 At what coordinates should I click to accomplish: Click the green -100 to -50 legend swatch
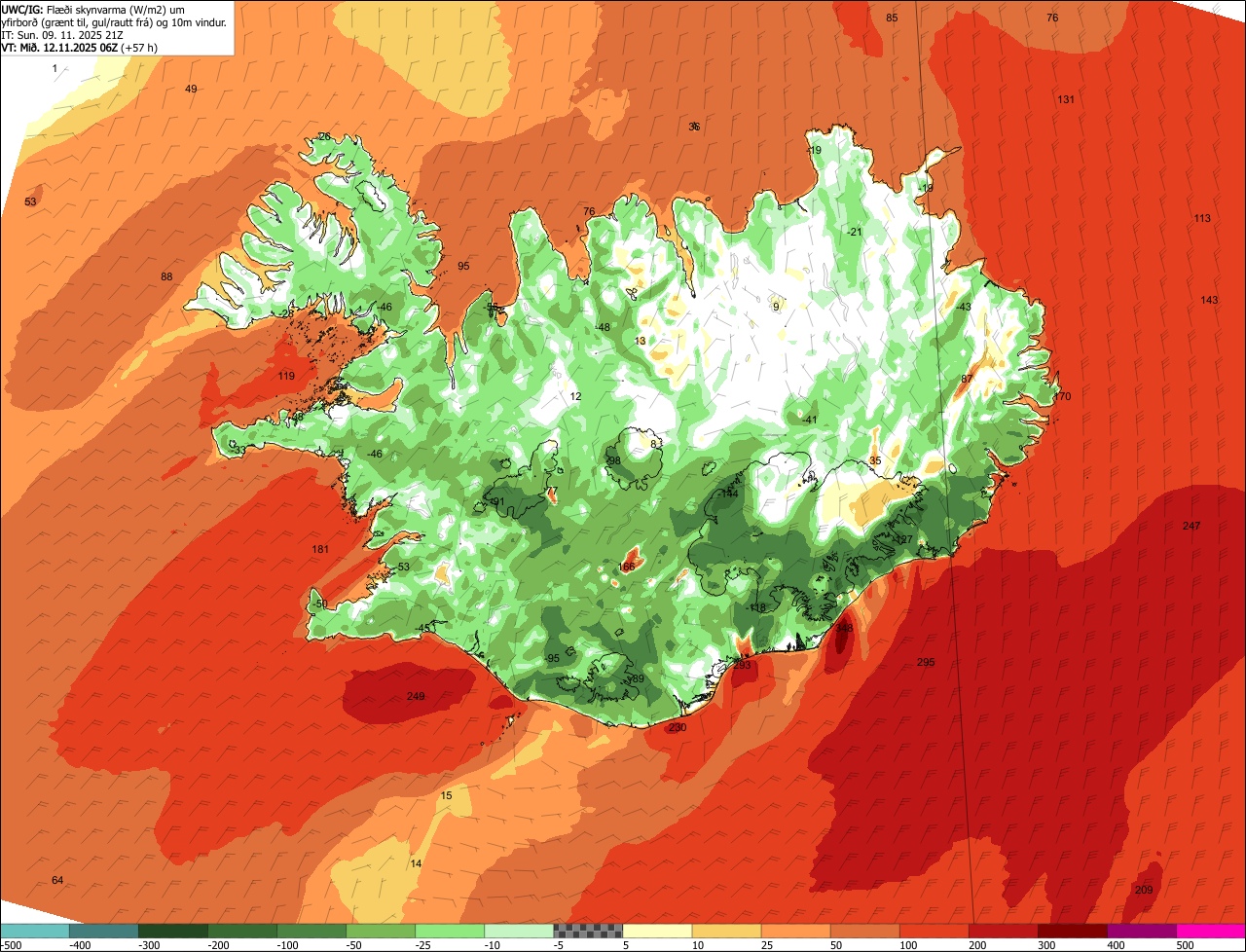click(x=311, y=931)
